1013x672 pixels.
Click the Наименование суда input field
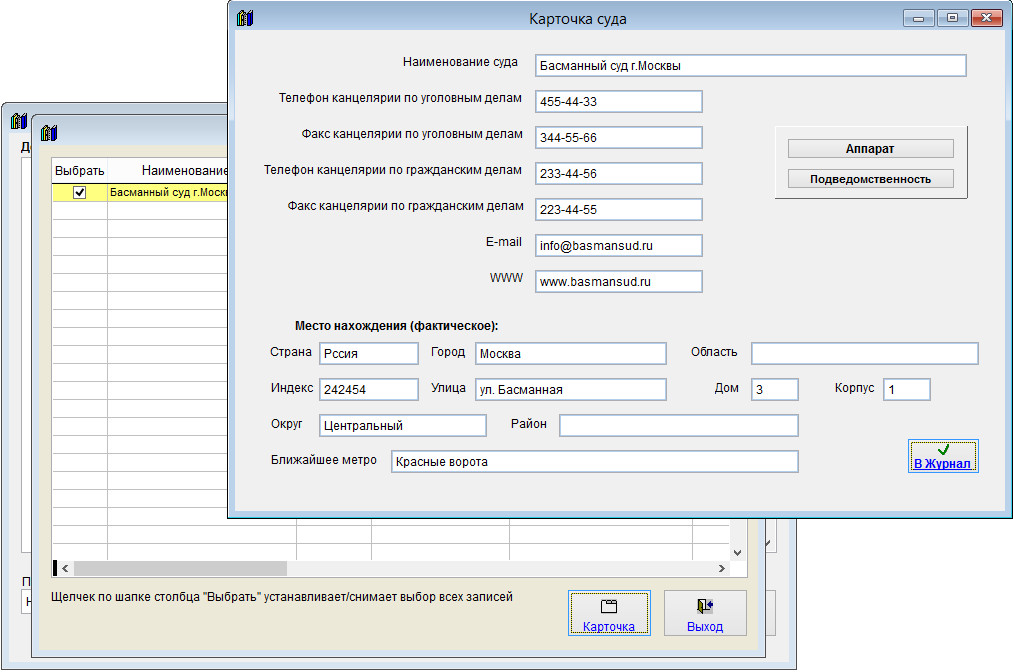point(750,66)
